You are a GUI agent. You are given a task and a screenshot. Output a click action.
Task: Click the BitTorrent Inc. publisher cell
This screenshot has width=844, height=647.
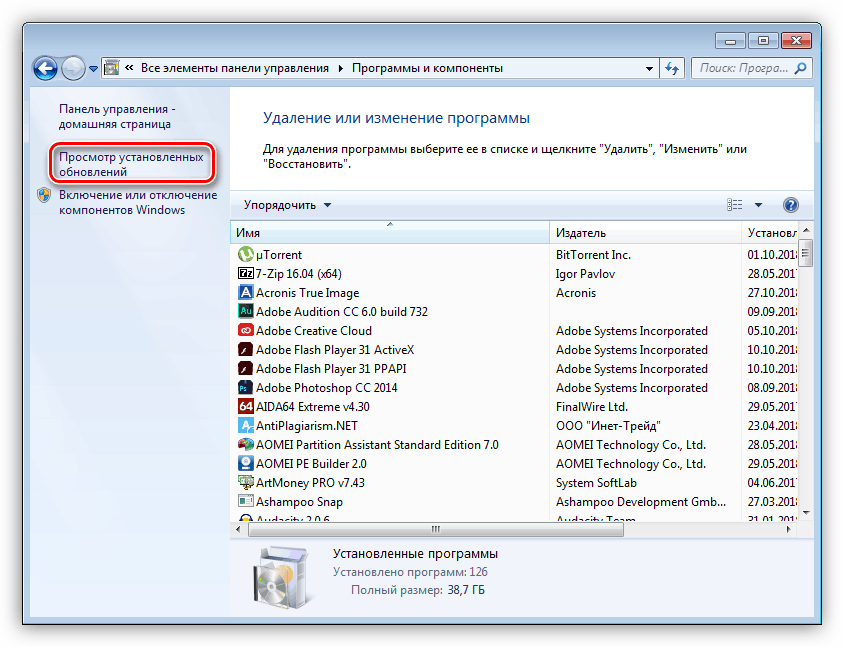click(593, 255)
